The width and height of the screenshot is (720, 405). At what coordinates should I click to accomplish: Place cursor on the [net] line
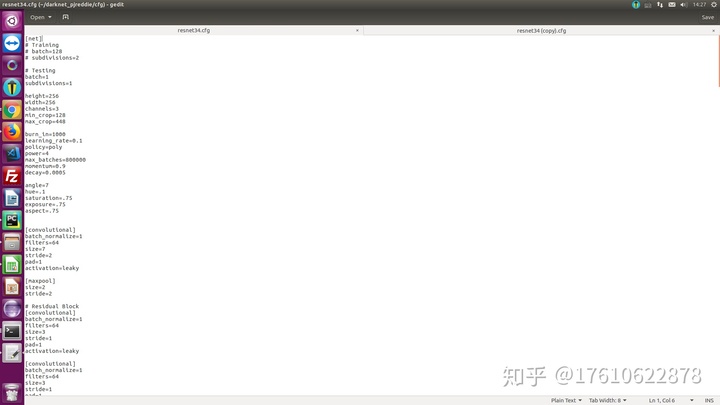click(x=34, y=39)
